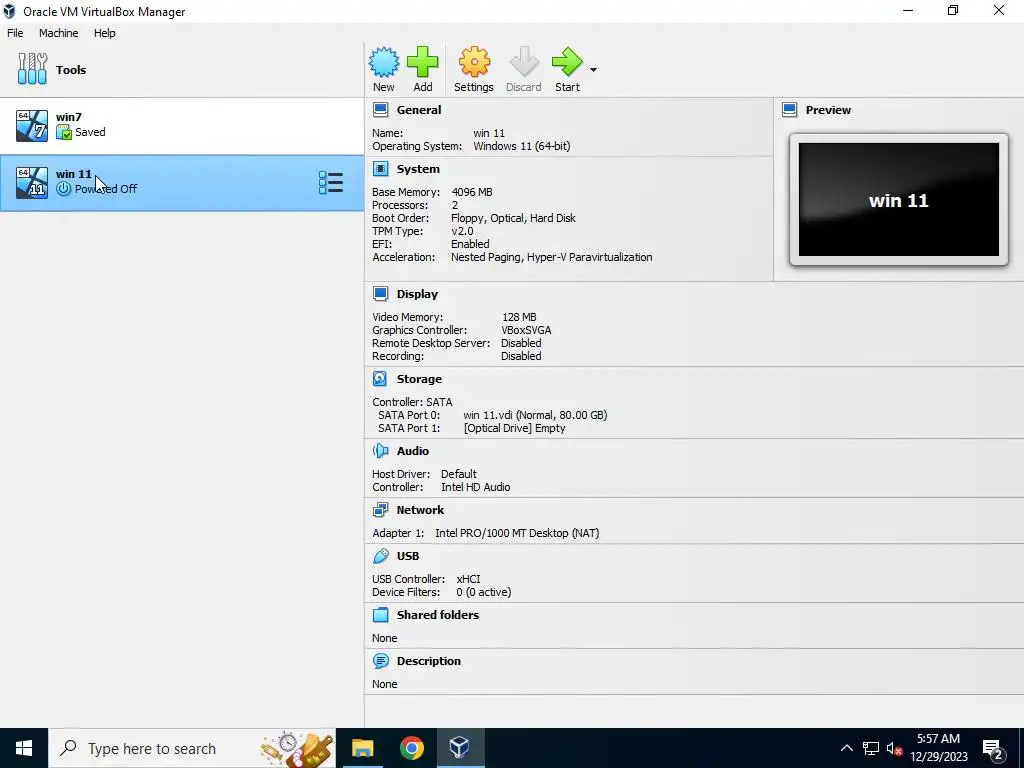Start the VM with the green arrow
This screenshot has width=1024, height=768.
click(x=567, y=63)
